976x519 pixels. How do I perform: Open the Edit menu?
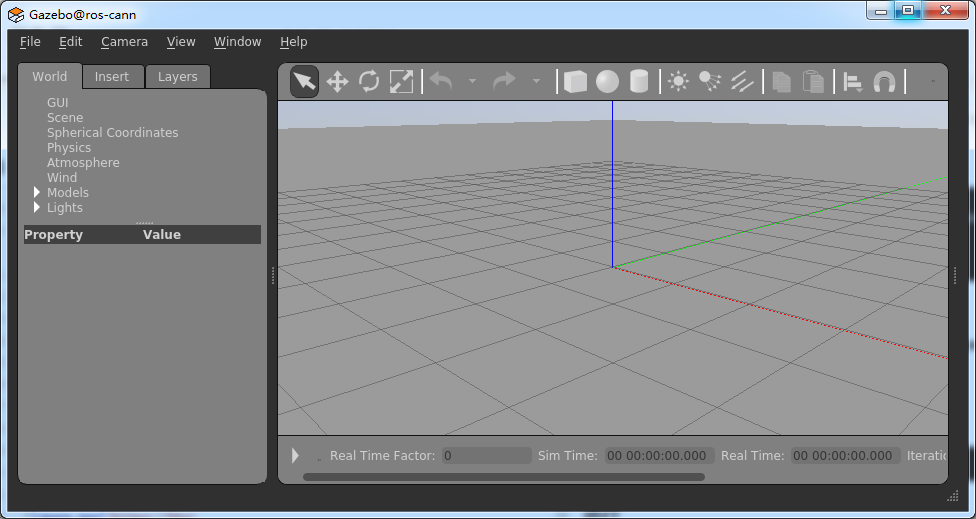(70, 42)
